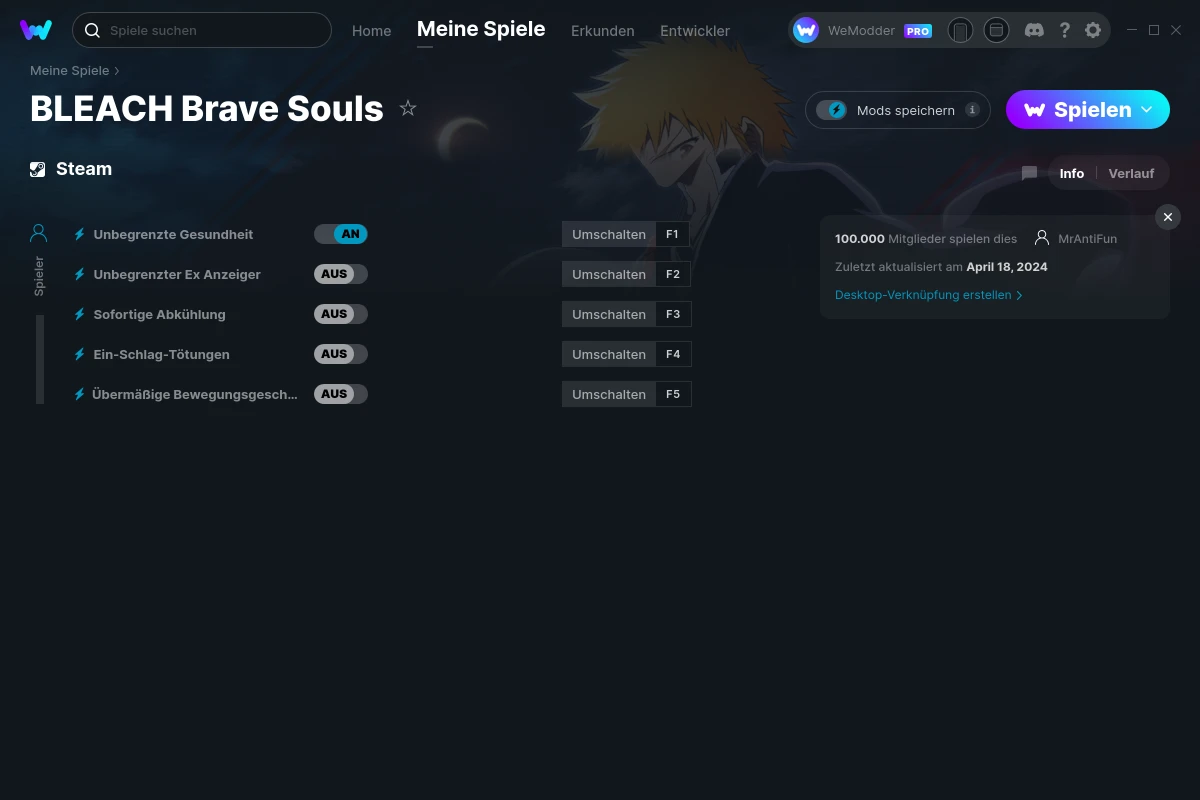Select Erkunden in the navigation menu
The height and width of the screenshot is (800, 1200).
[602, 31]
